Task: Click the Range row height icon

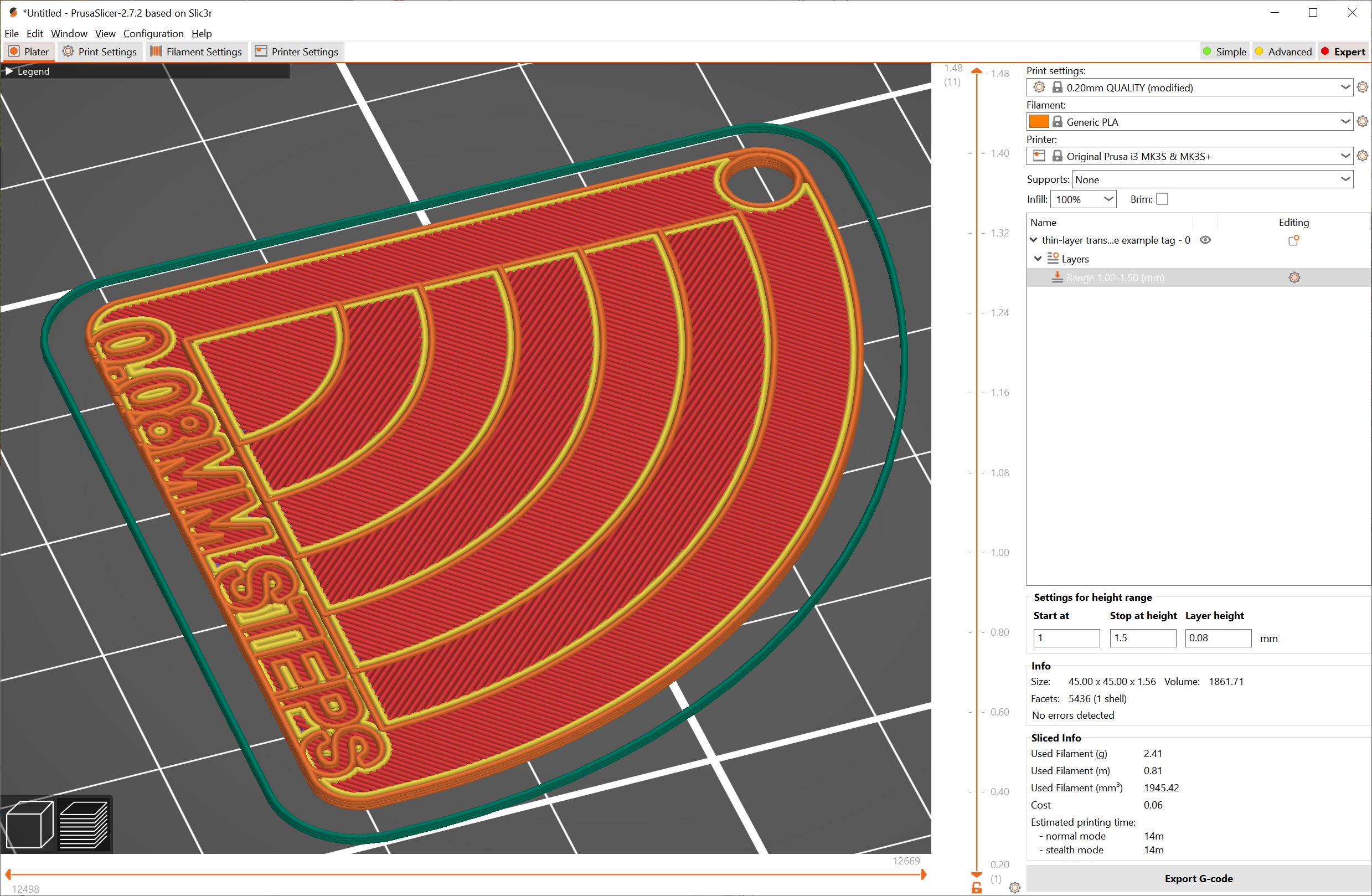Action: [x=1056, y=277]
